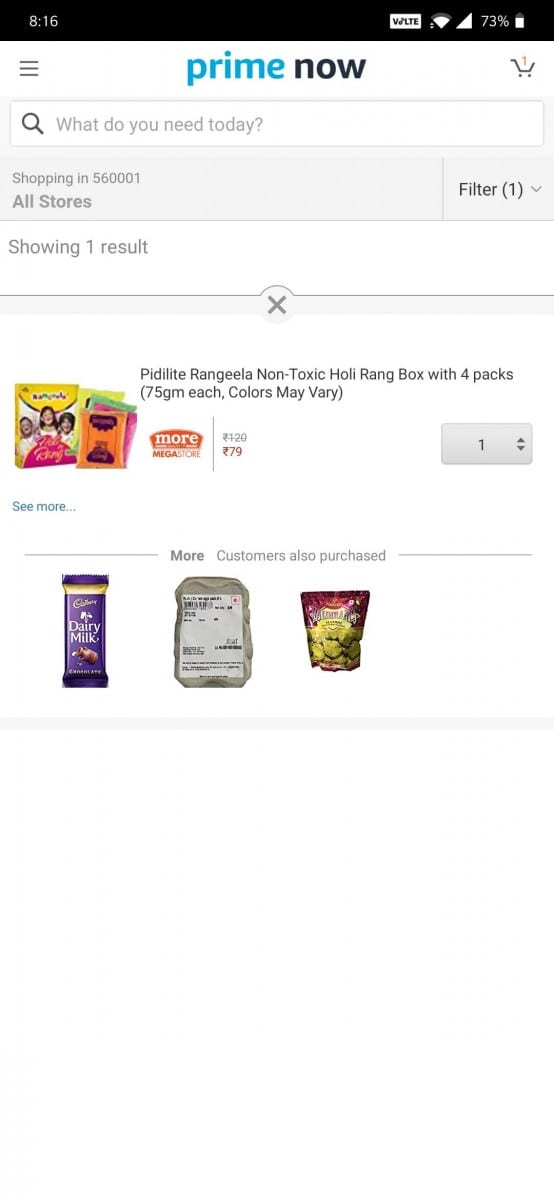The height and width of the screenshot is (1200, 554).
Task: Tap the More Megastore logo
Action: click(176, 444)
